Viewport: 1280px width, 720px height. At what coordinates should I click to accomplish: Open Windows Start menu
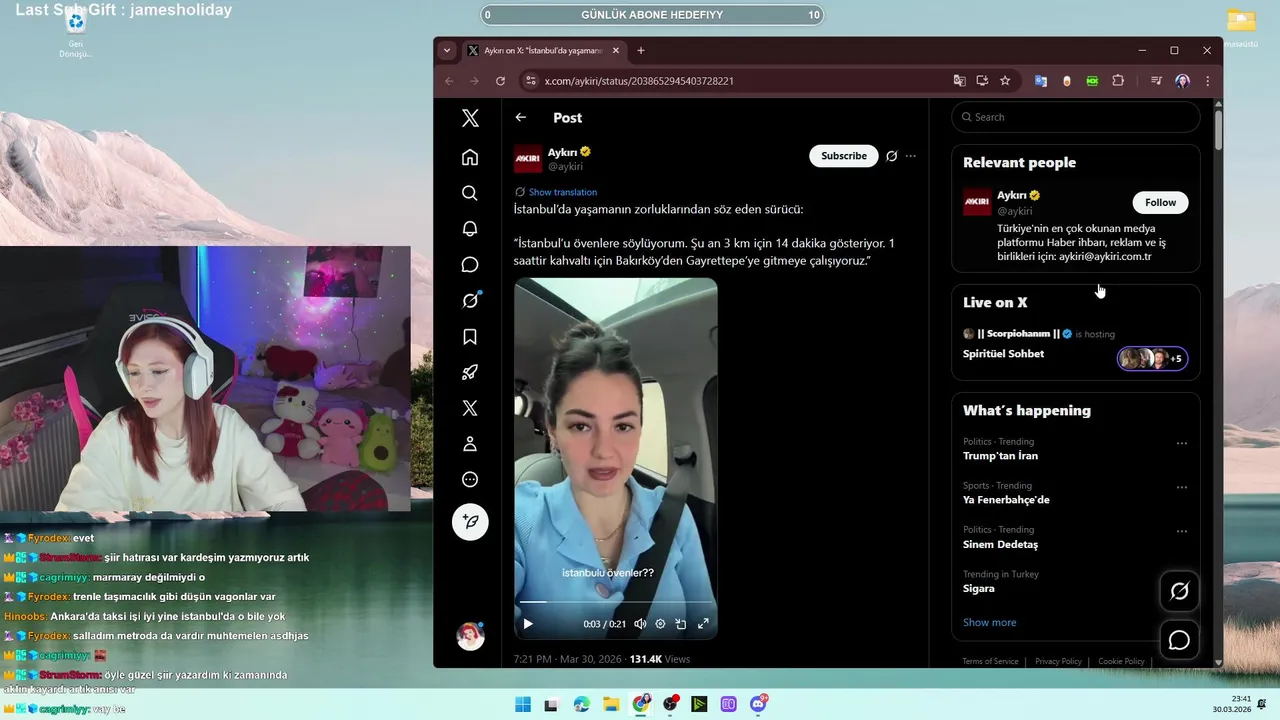[x=523, y=704]
